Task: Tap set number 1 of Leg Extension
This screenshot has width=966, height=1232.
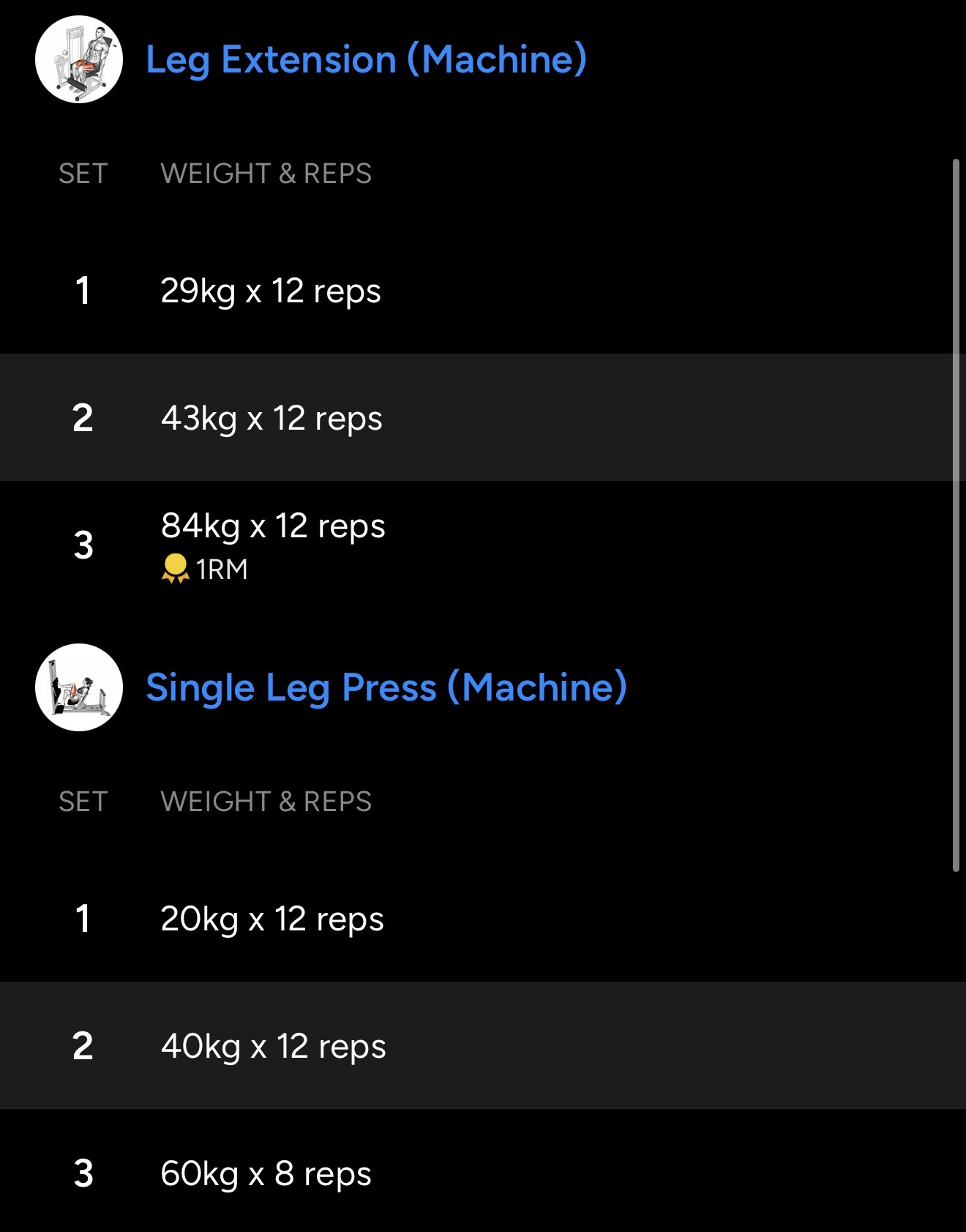Action: click(83, 291)
